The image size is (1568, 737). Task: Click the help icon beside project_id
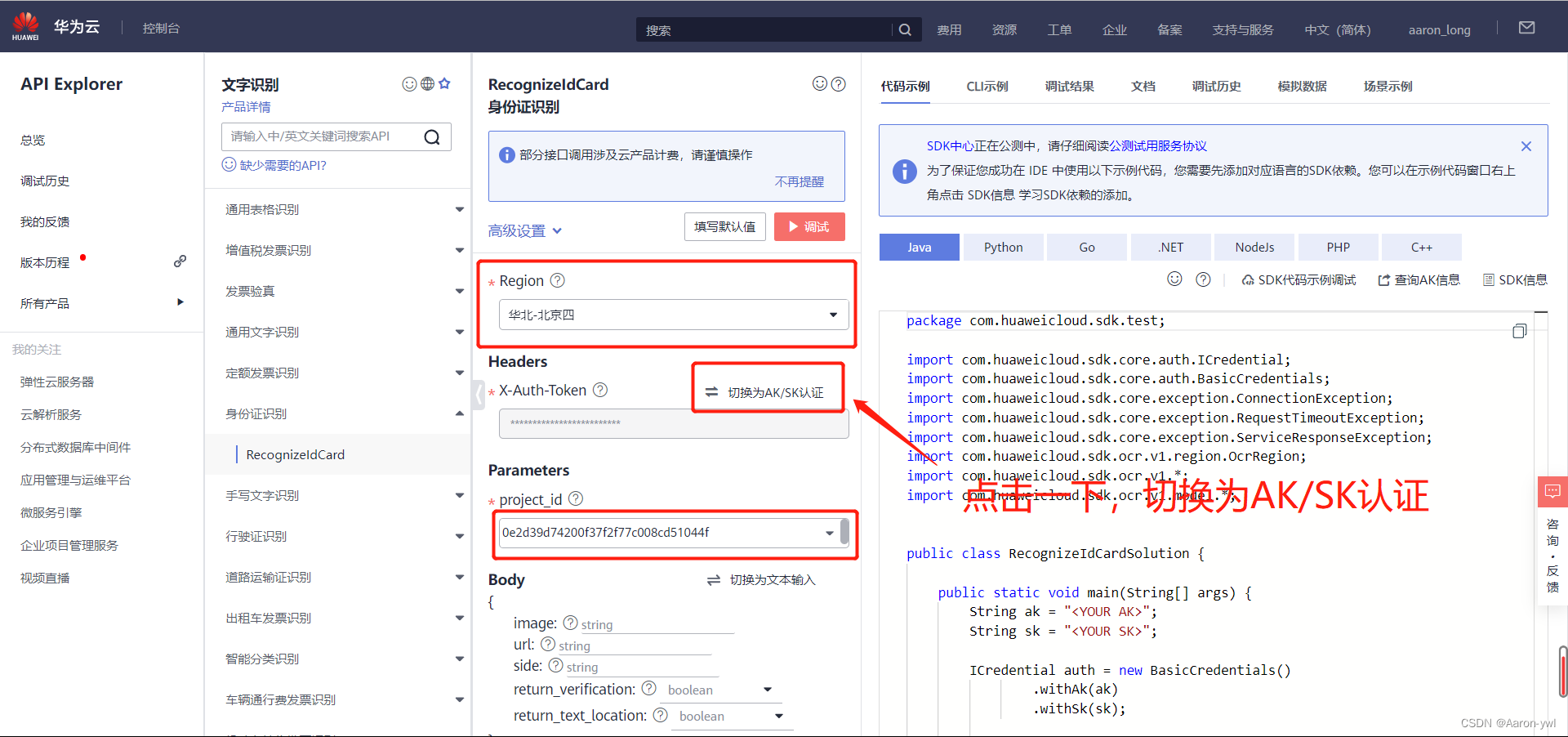pyautogui.click(x=576, y=498)
